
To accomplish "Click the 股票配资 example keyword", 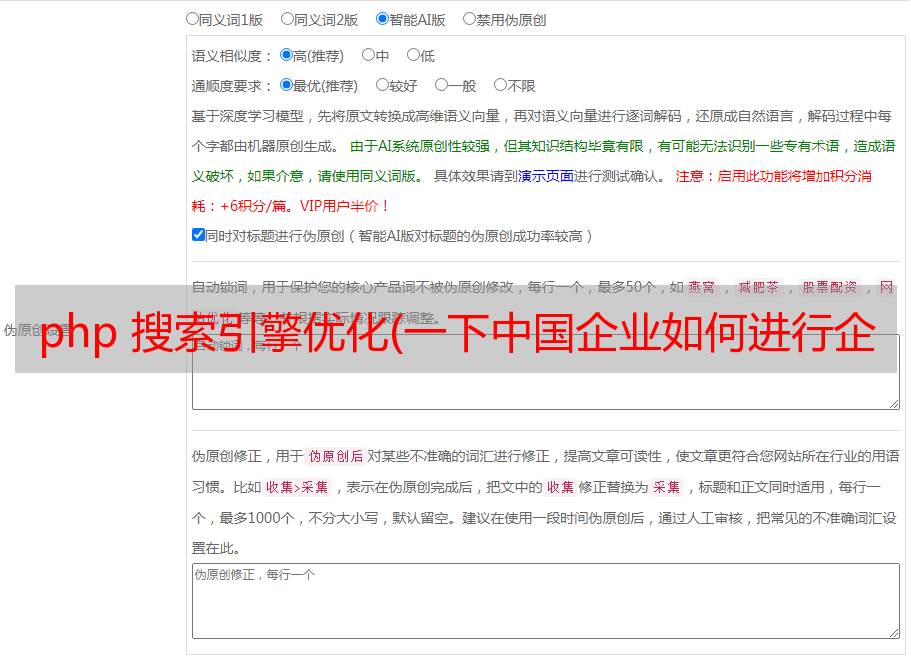I will [830, 287].
